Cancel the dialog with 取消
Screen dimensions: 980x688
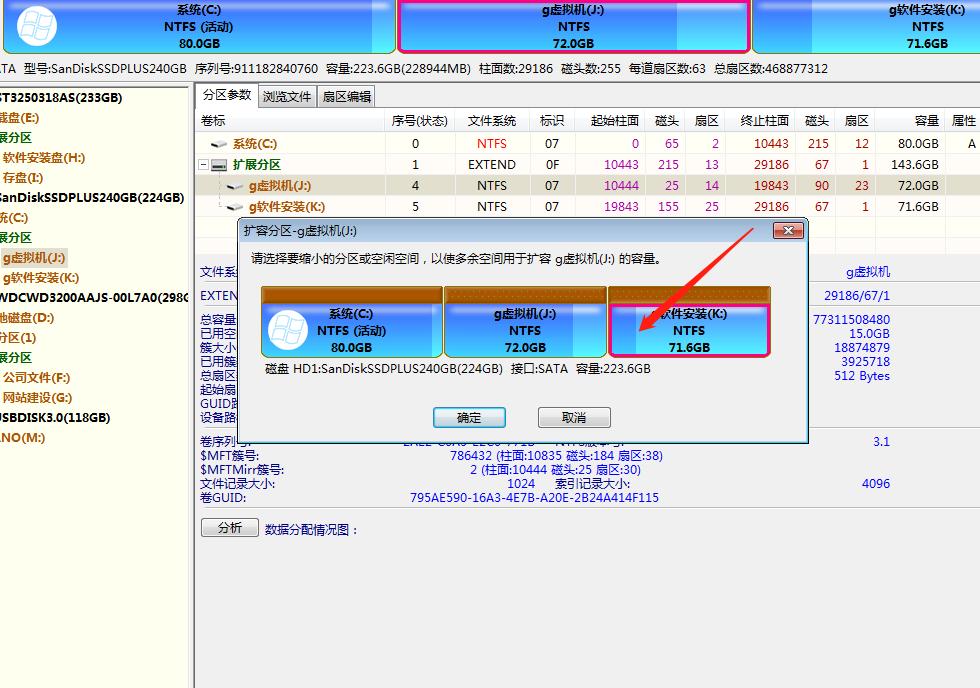[x=574, y=417]
